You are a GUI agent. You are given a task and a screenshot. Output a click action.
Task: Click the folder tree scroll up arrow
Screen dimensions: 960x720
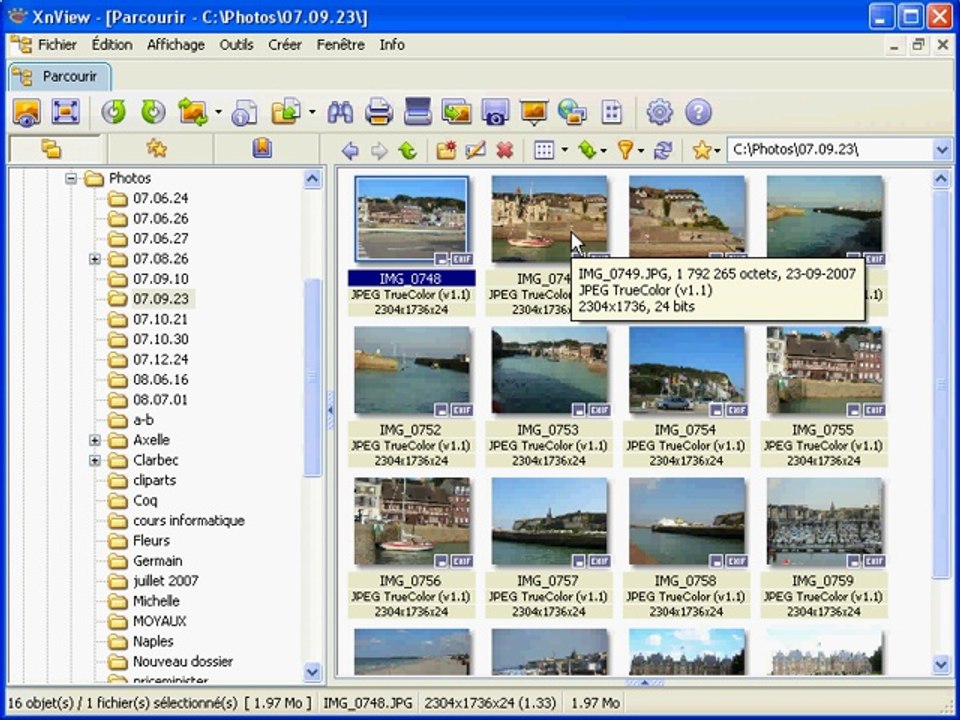pyautogui.click(x=312, y=179)
